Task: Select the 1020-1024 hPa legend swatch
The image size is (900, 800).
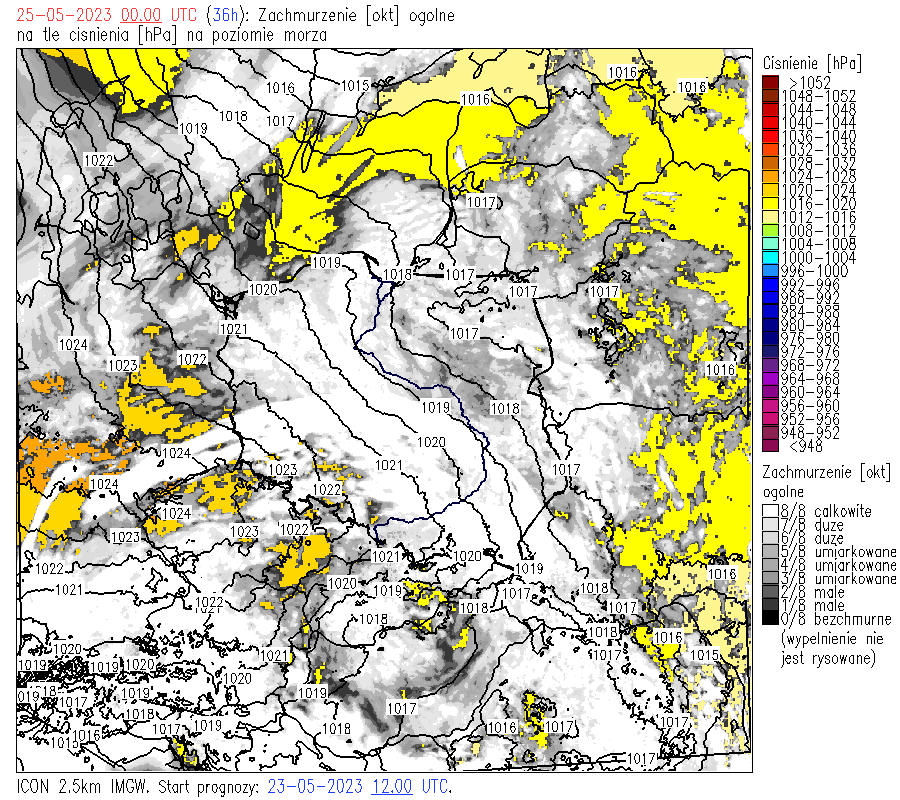Action: 770,190
